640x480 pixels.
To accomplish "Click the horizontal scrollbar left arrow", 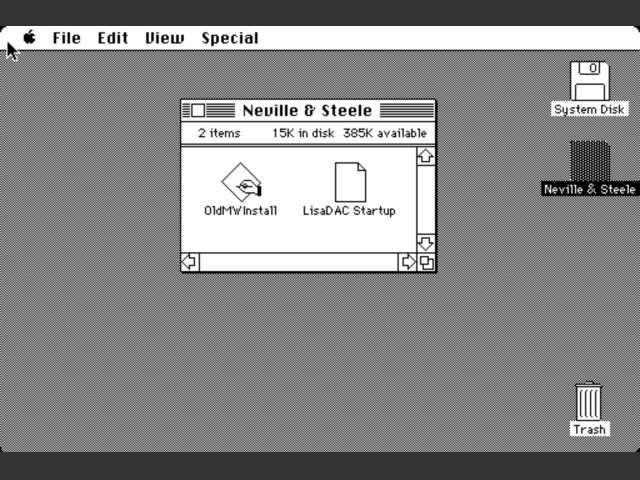I will (190, 262).
